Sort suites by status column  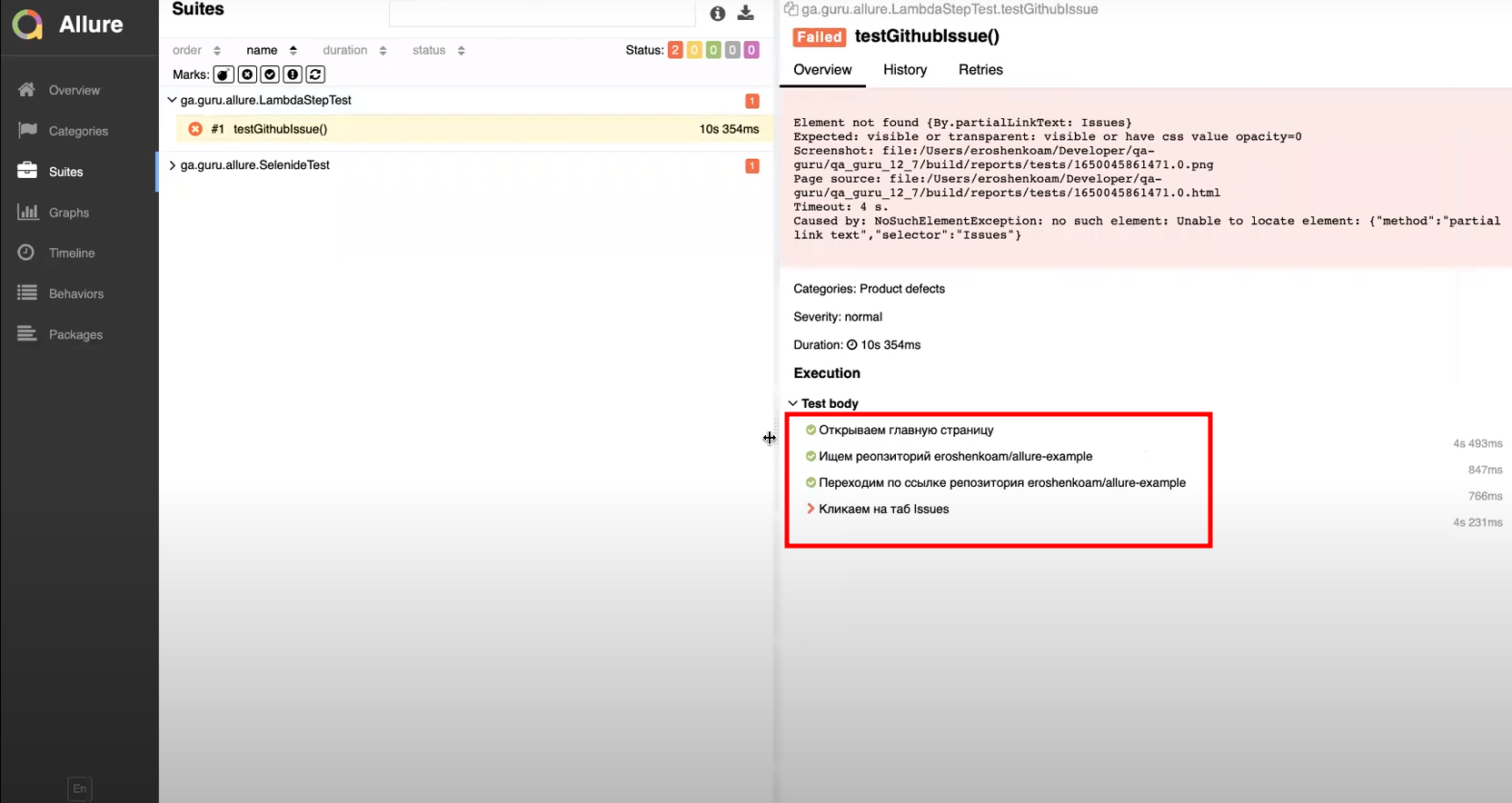(438, 50)
